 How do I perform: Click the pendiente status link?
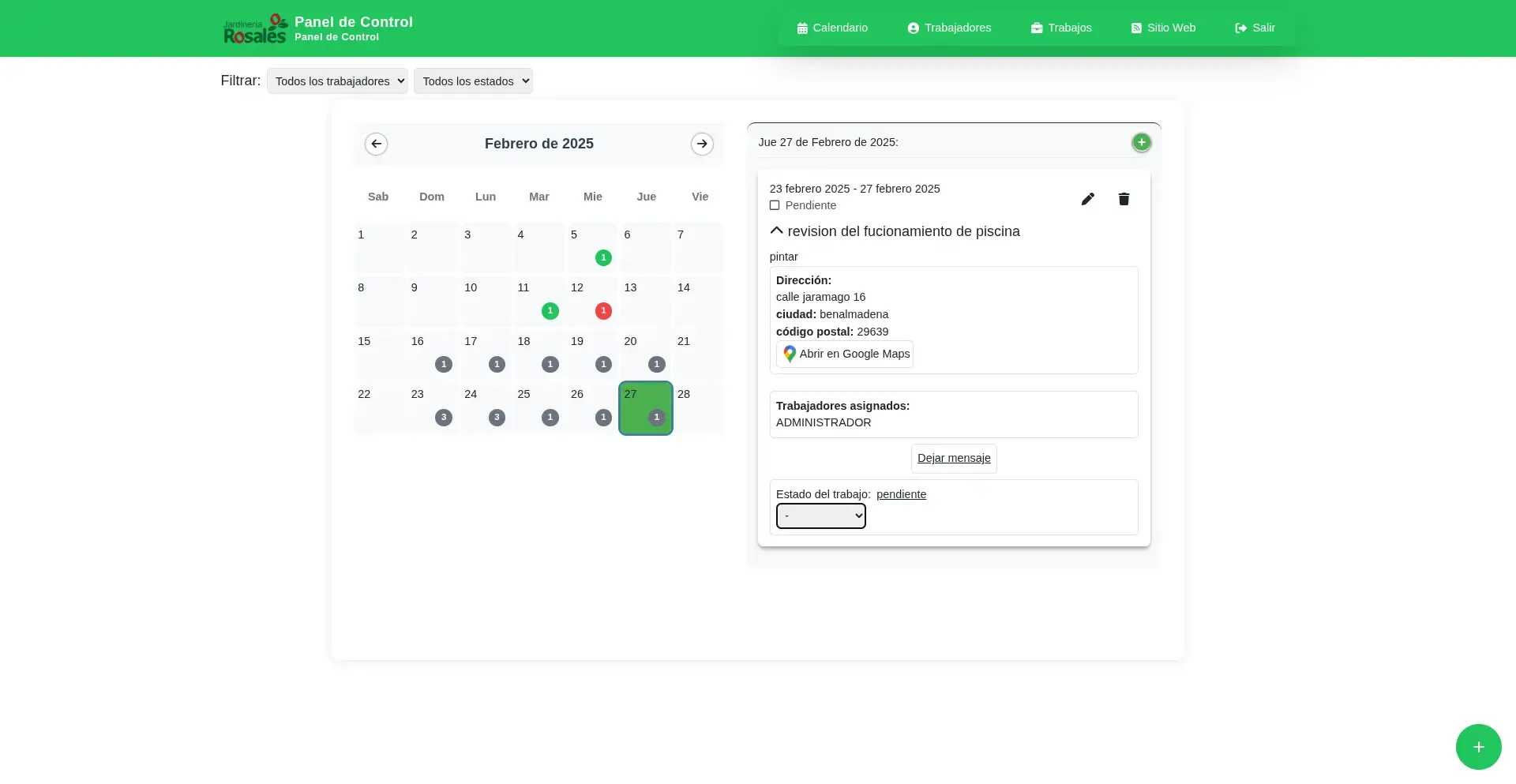tap(901, 494)
